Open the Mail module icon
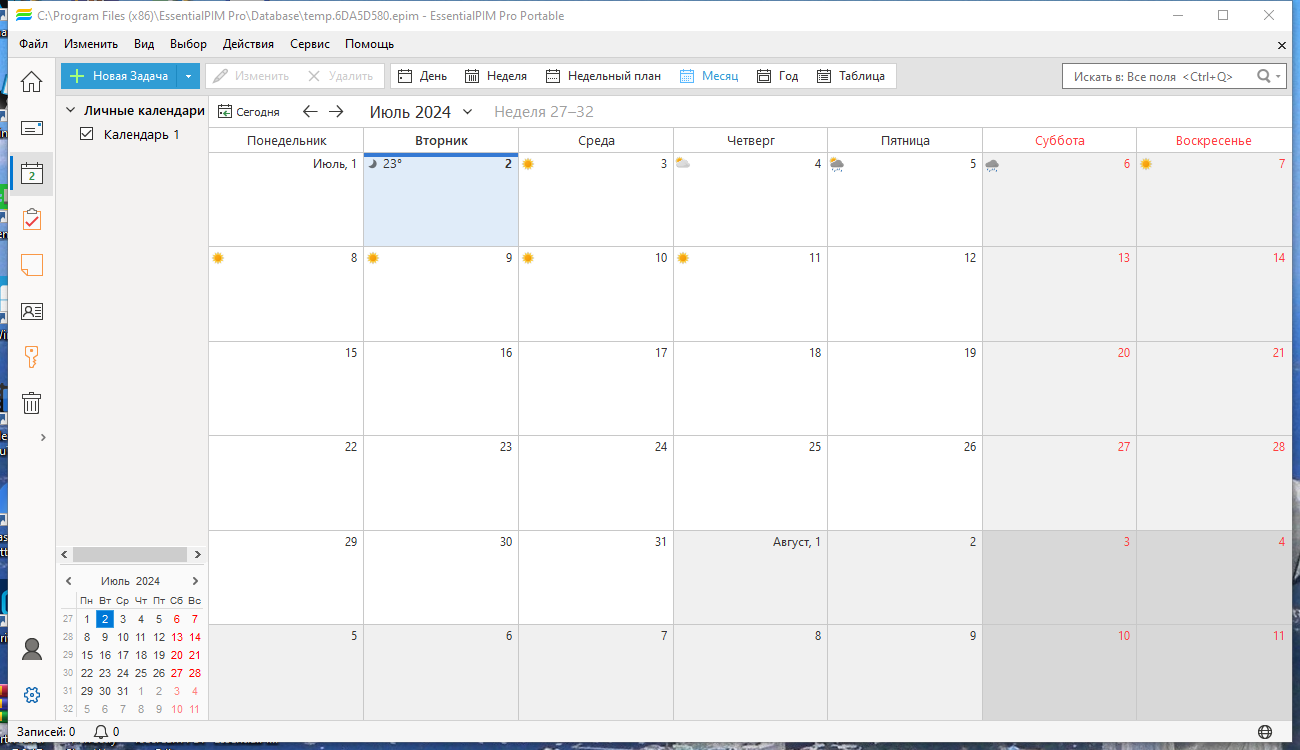The height and width of the screenshot is (750, 1300). [x=32, y=128]
